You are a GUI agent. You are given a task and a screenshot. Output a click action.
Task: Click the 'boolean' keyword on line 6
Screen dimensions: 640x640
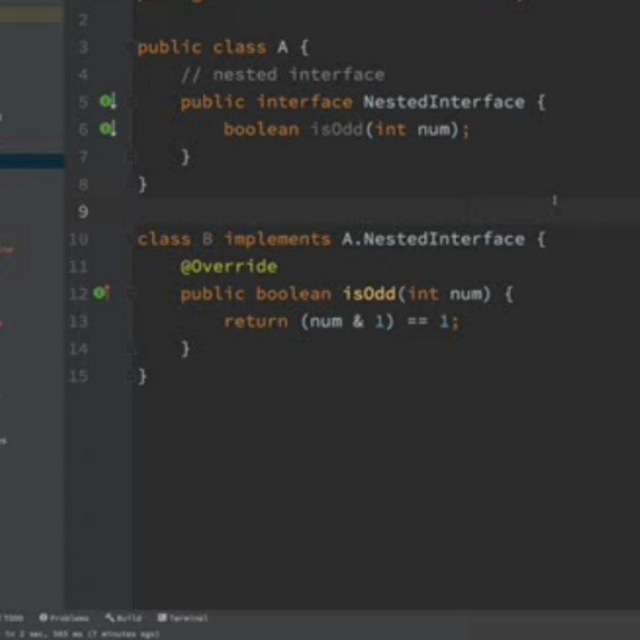click(262, 129)
